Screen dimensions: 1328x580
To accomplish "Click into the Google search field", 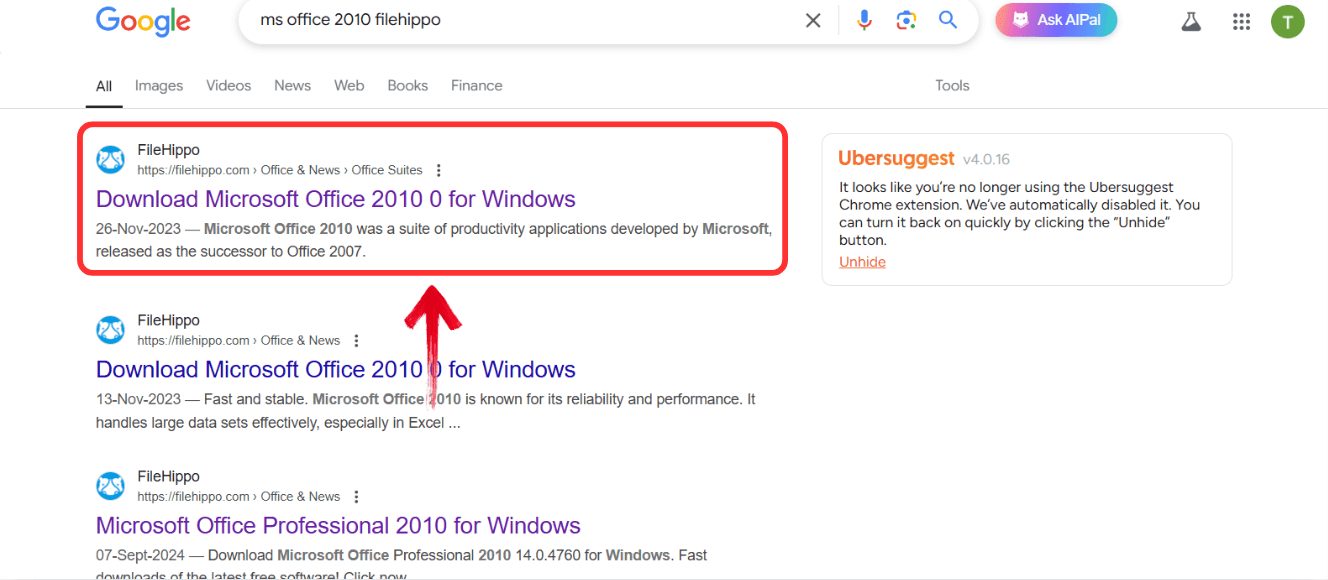I will pyautogui.click(x=520, y=21).
